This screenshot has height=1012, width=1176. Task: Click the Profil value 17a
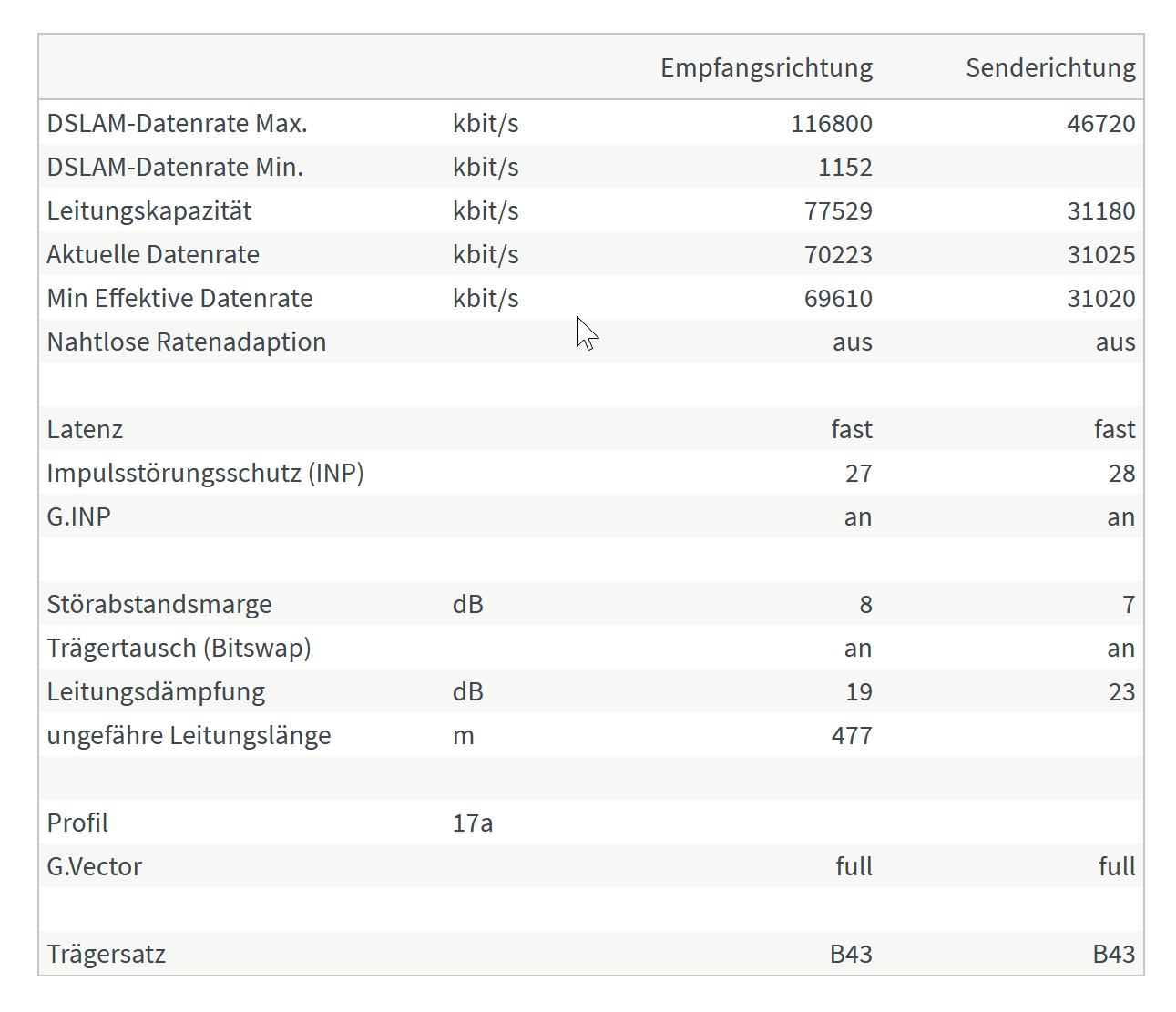pyautogui.click(x=473, y=823)
